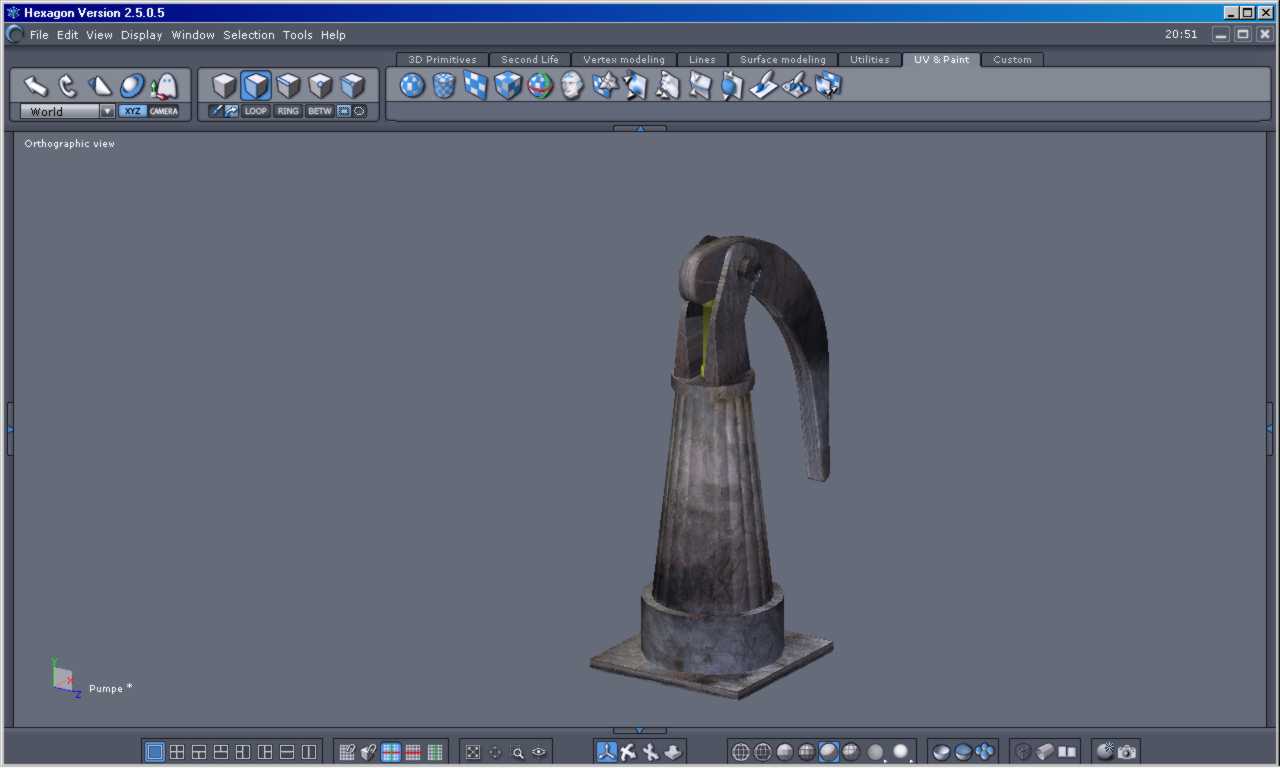Switch to the Vertex modeling tab
This screenshot has width=1280, height=768.
pos(623,60)
